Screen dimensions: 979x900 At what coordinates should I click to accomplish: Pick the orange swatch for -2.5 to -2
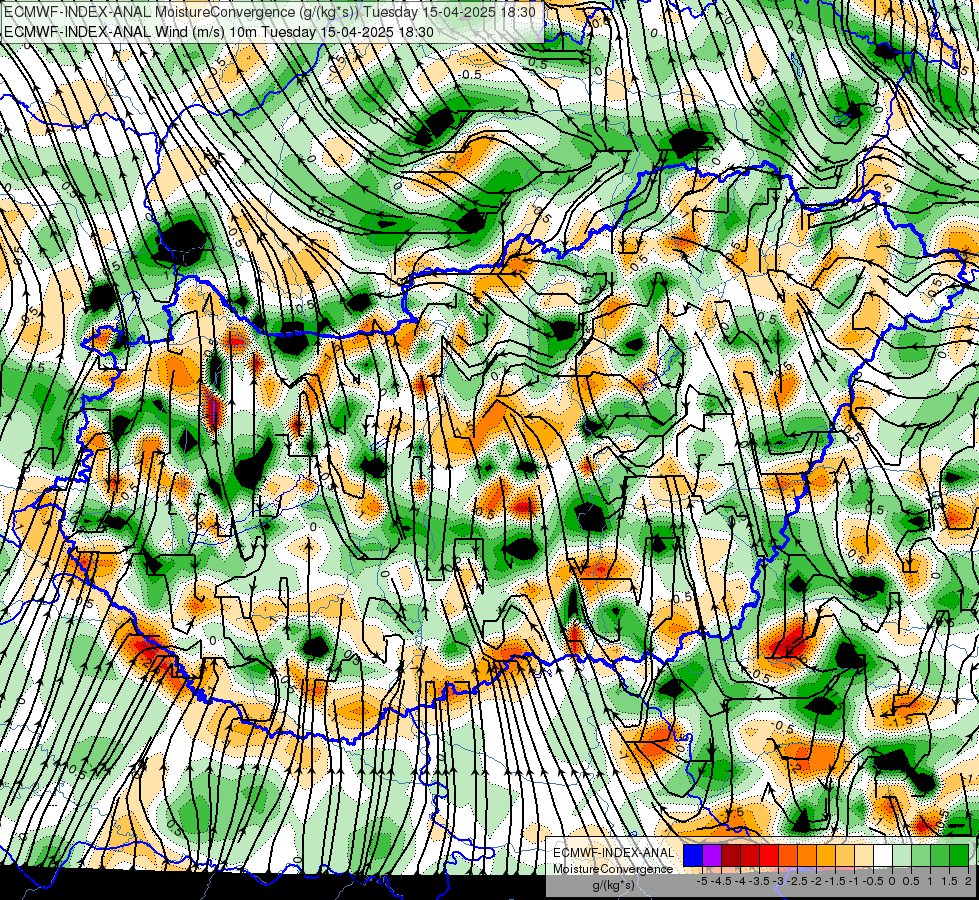(807, 856)
